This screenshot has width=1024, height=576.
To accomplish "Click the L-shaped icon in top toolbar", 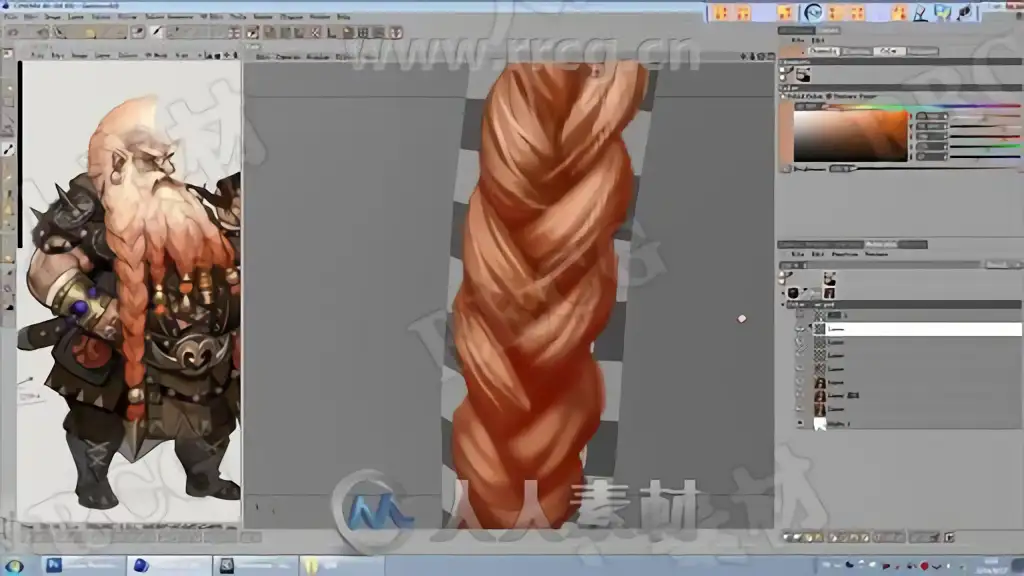I will (332, 32).
